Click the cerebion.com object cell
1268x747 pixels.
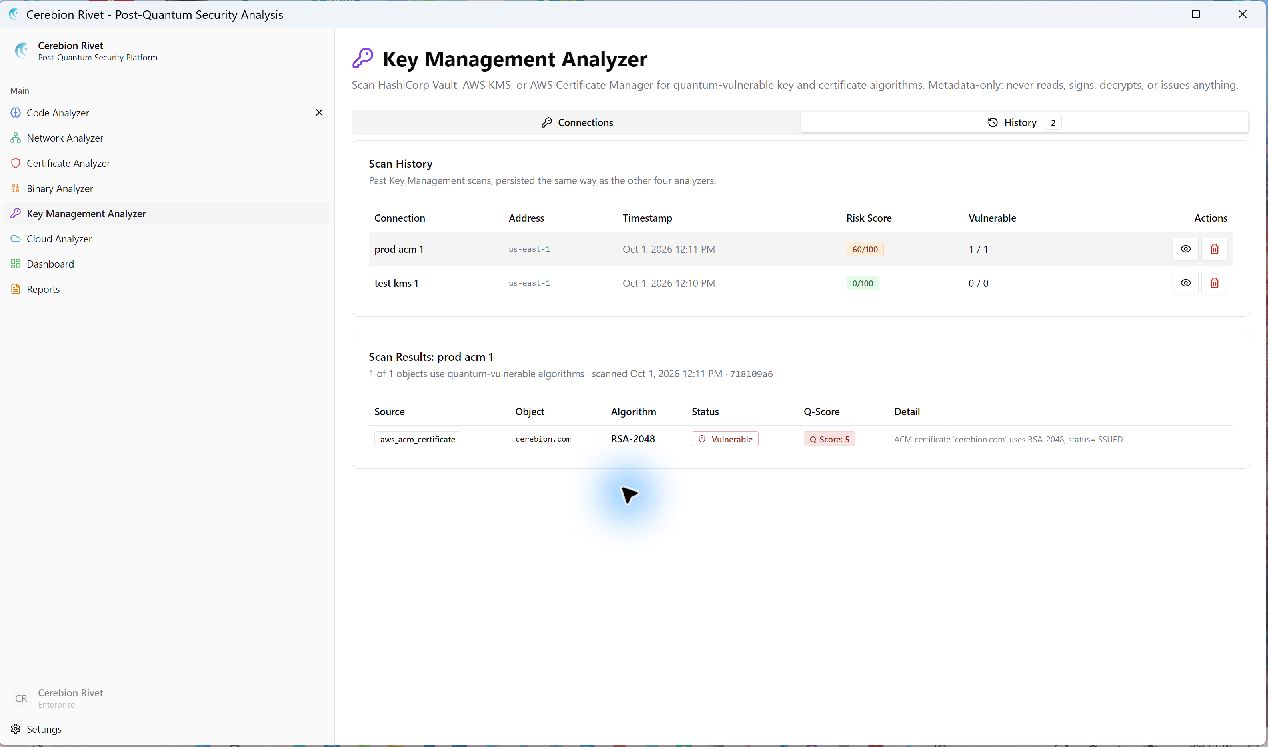point(543,439)
